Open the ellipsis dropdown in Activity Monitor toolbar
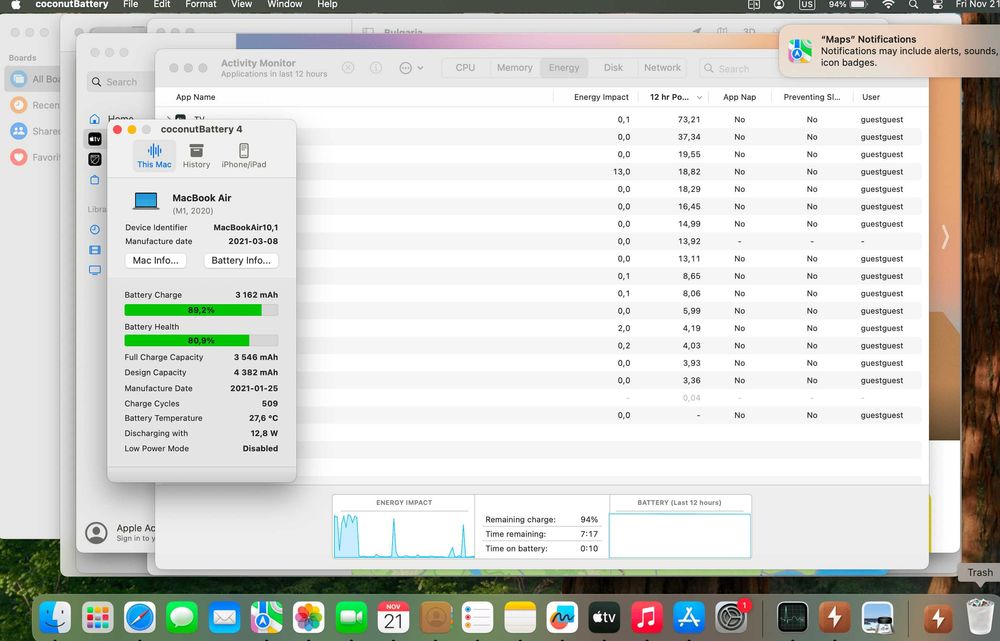Viewport: 1000px width, 641px height. pyautogui.click(x=411, y=68)
